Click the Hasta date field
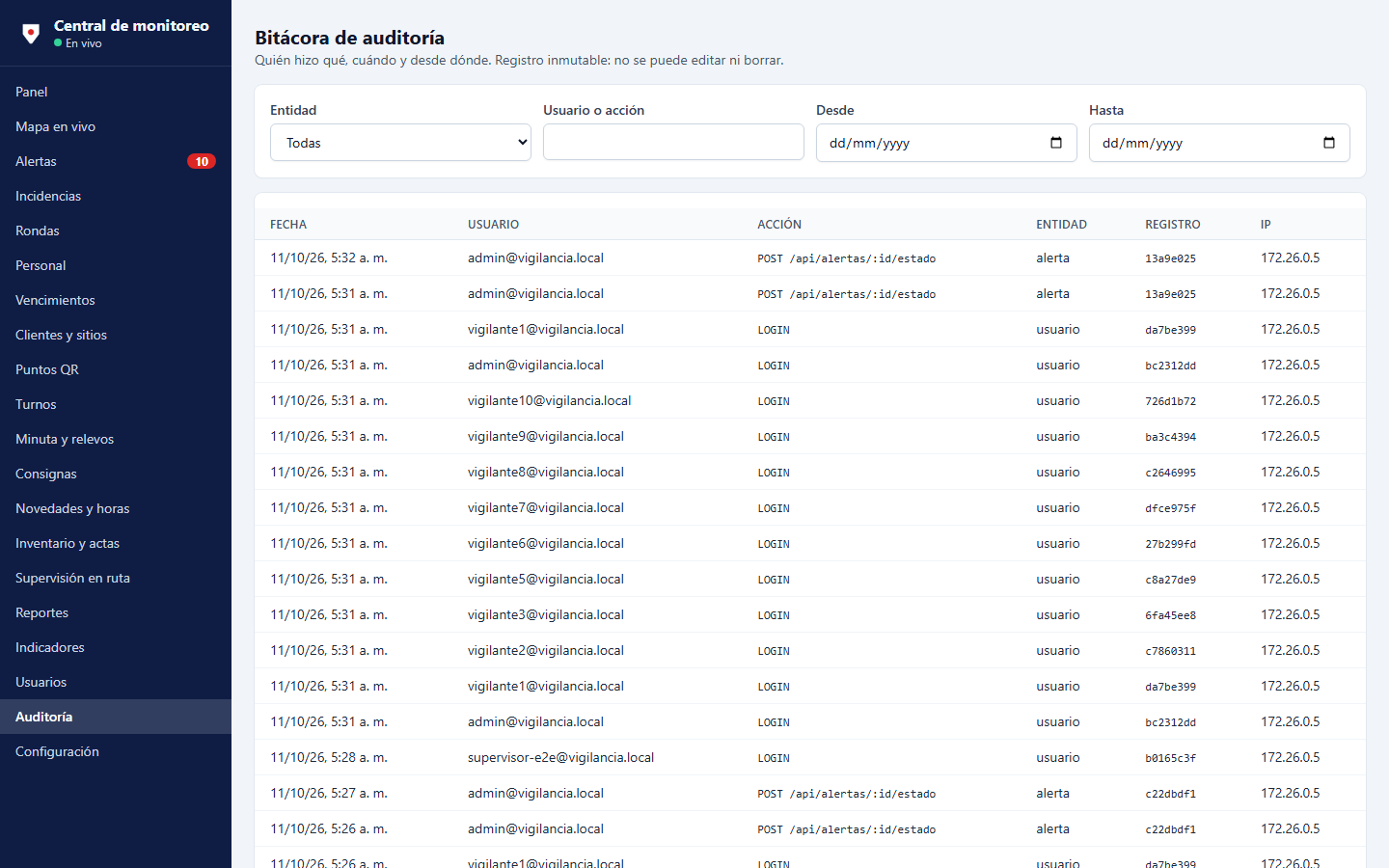 (1219, 143)
